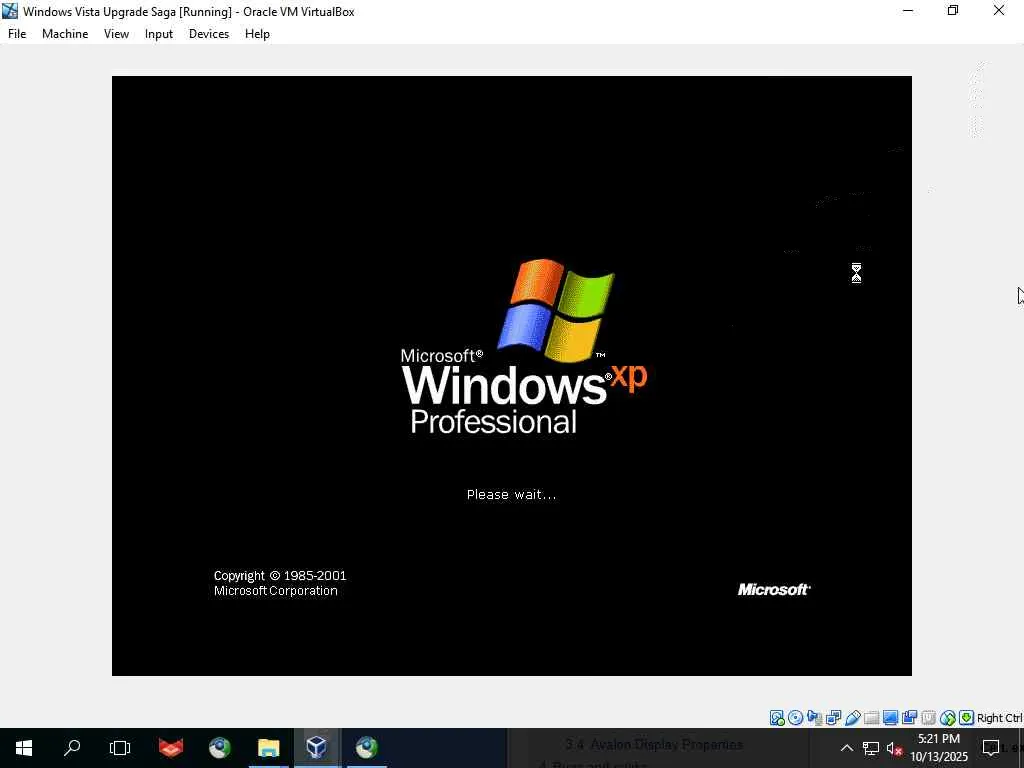This screenshot has height=768, width=1024.
Task: Click the network tray icon
Action: 871,748
